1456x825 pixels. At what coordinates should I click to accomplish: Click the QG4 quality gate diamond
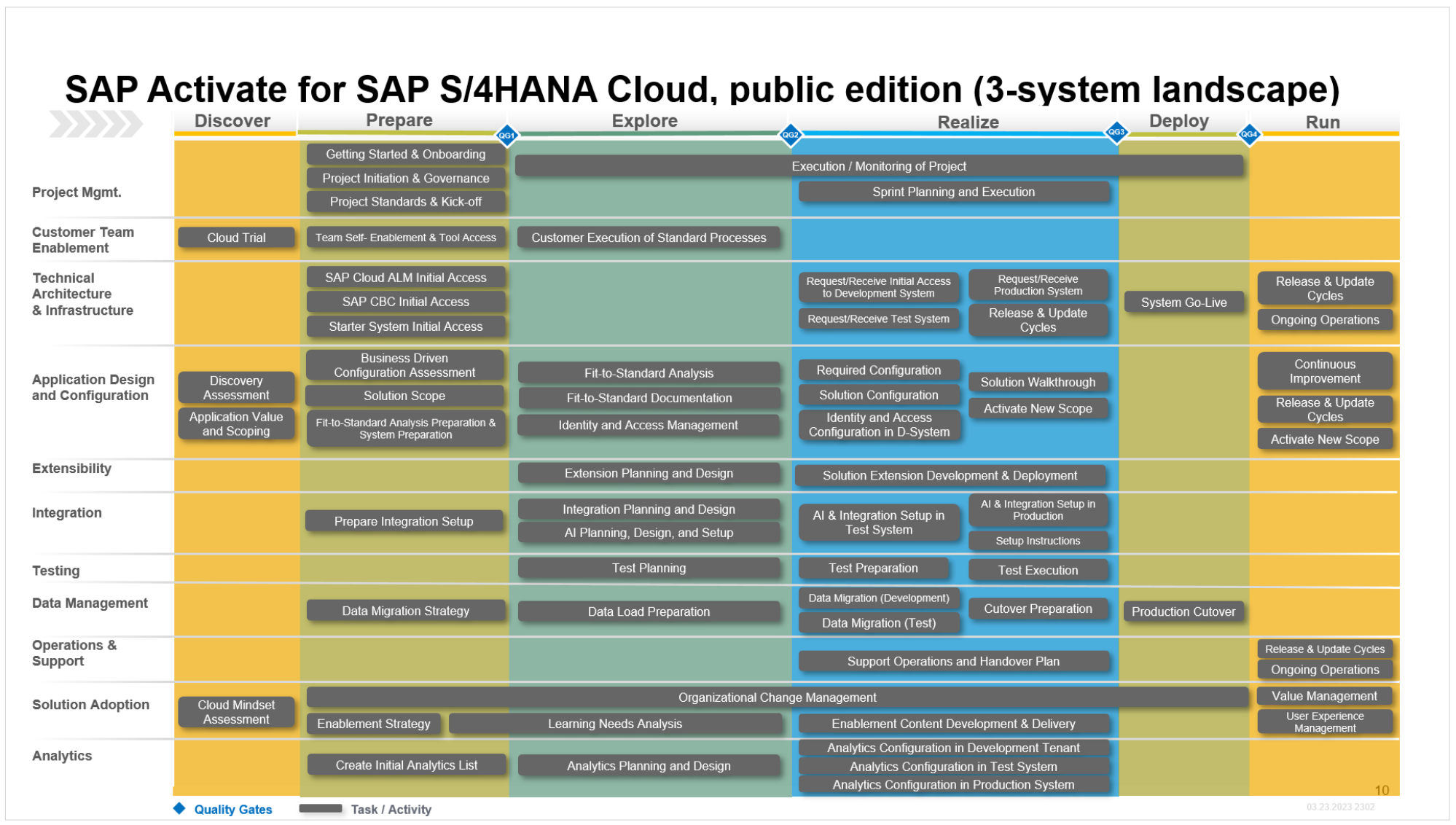pos(1249,134)
